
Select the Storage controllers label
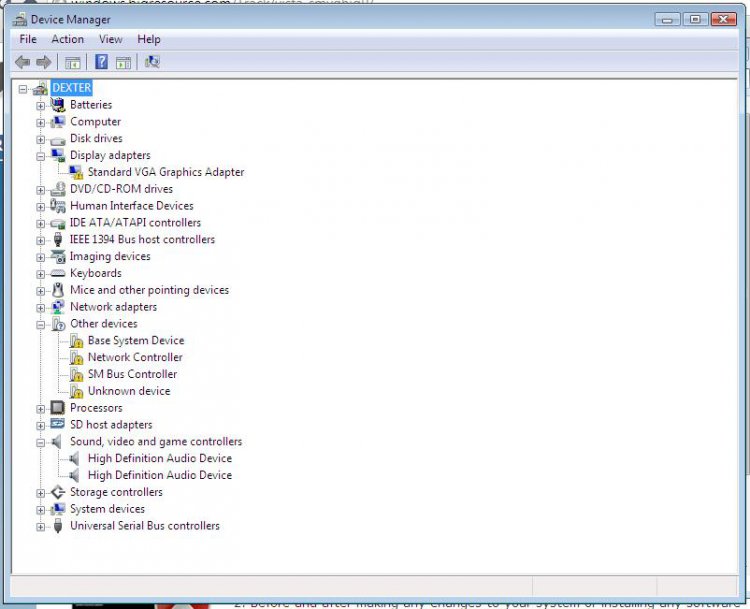tap(116, 492)
